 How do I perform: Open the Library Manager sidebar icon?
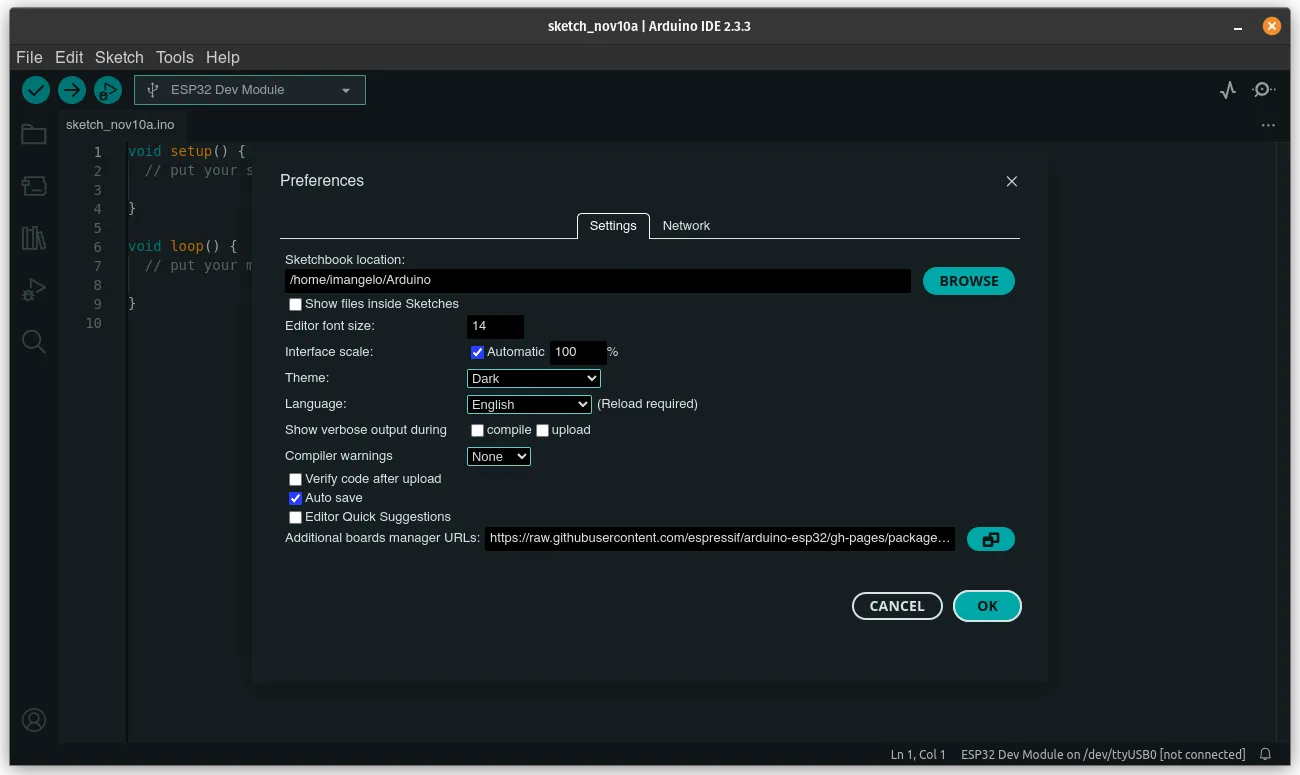click(33, 238)
